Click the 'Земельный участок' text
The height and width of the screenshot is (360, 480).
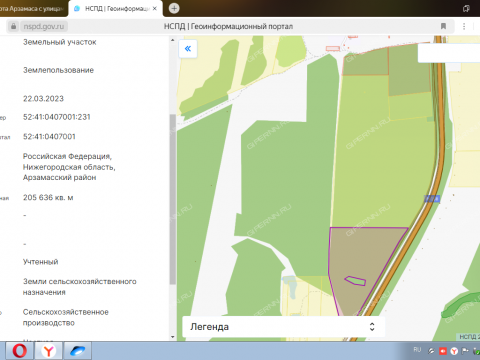(60, 42)
